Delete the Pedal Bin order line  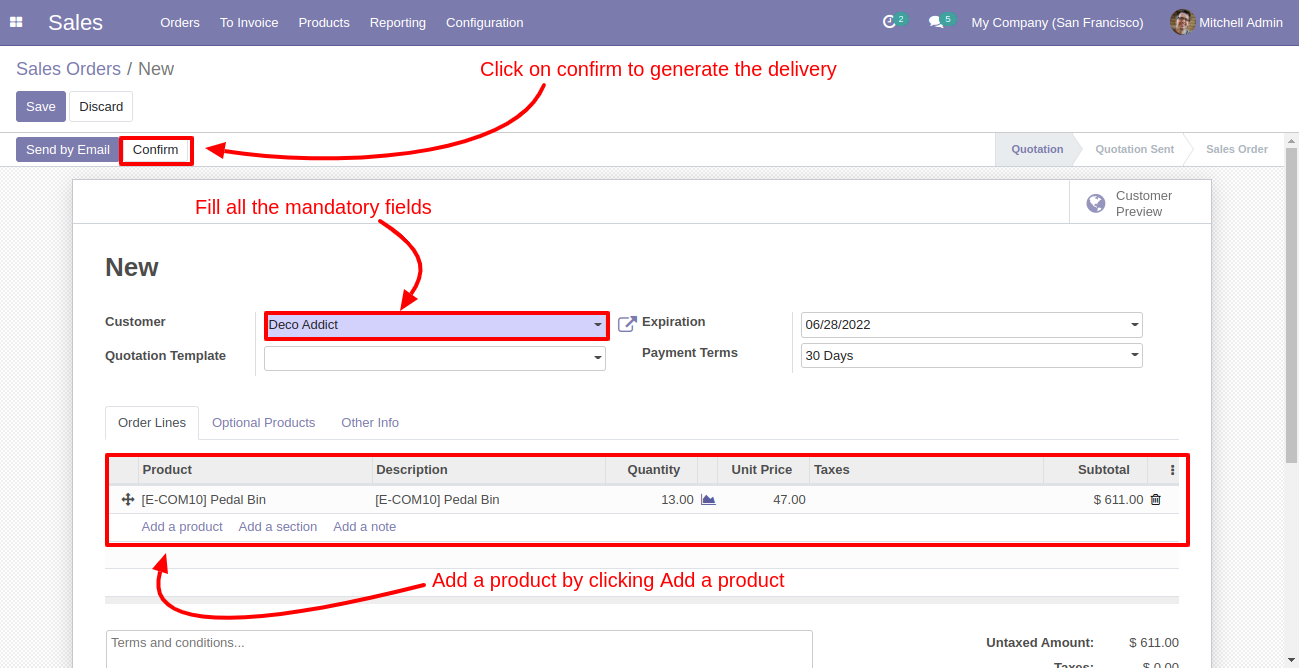[x=1156, y=500]
